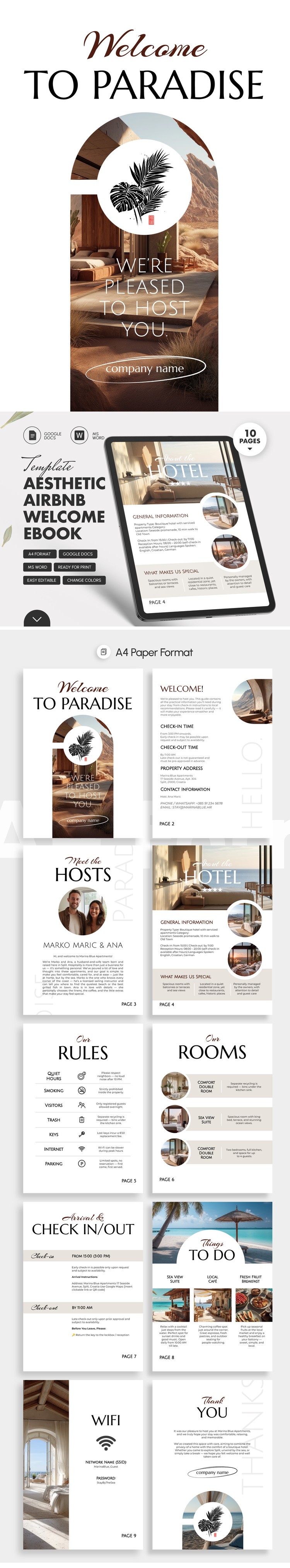Image resolution: width=290 pixels, height=1568 pixels.
Task: Click 'company name' oval on small Welcome page
Action: (83, 820)
